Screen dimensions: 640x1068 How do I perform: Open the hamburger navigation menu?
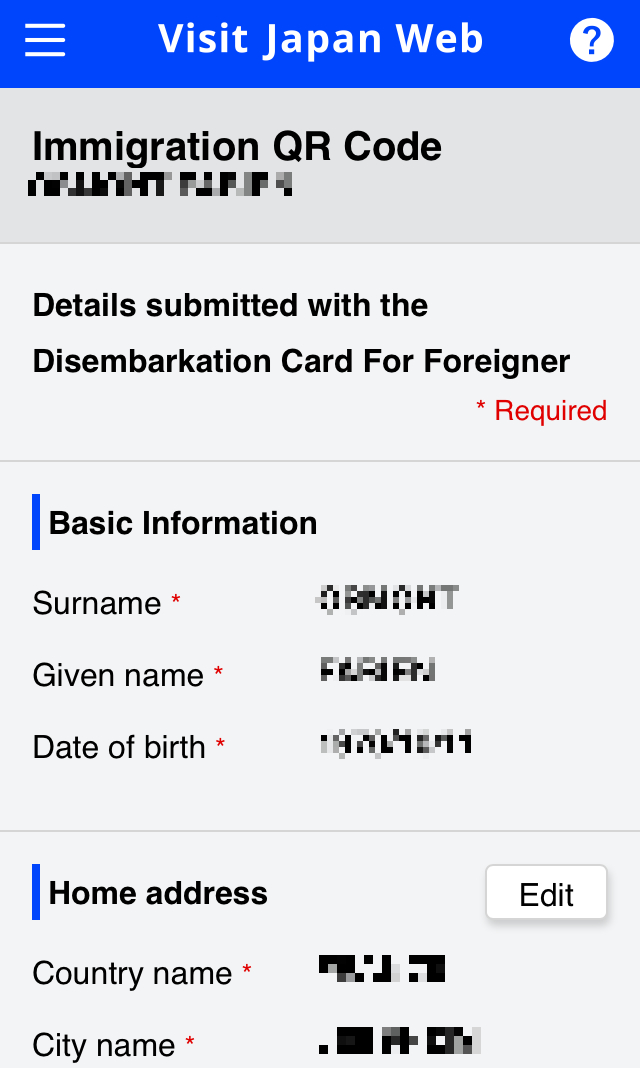pos(45,41)
